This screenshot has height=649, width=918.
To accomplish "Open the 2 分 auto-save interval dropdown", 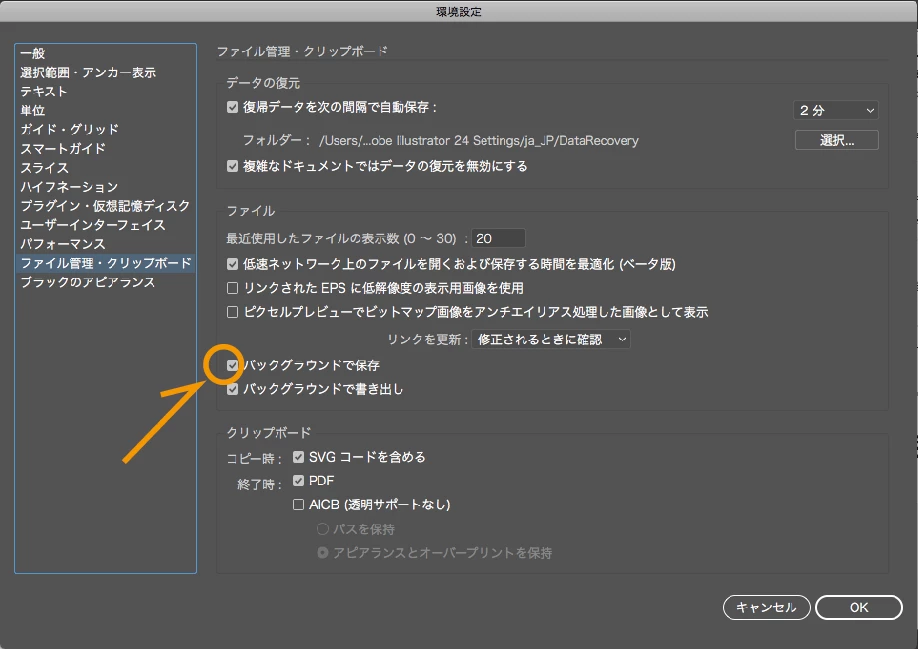I will [835, 110].
